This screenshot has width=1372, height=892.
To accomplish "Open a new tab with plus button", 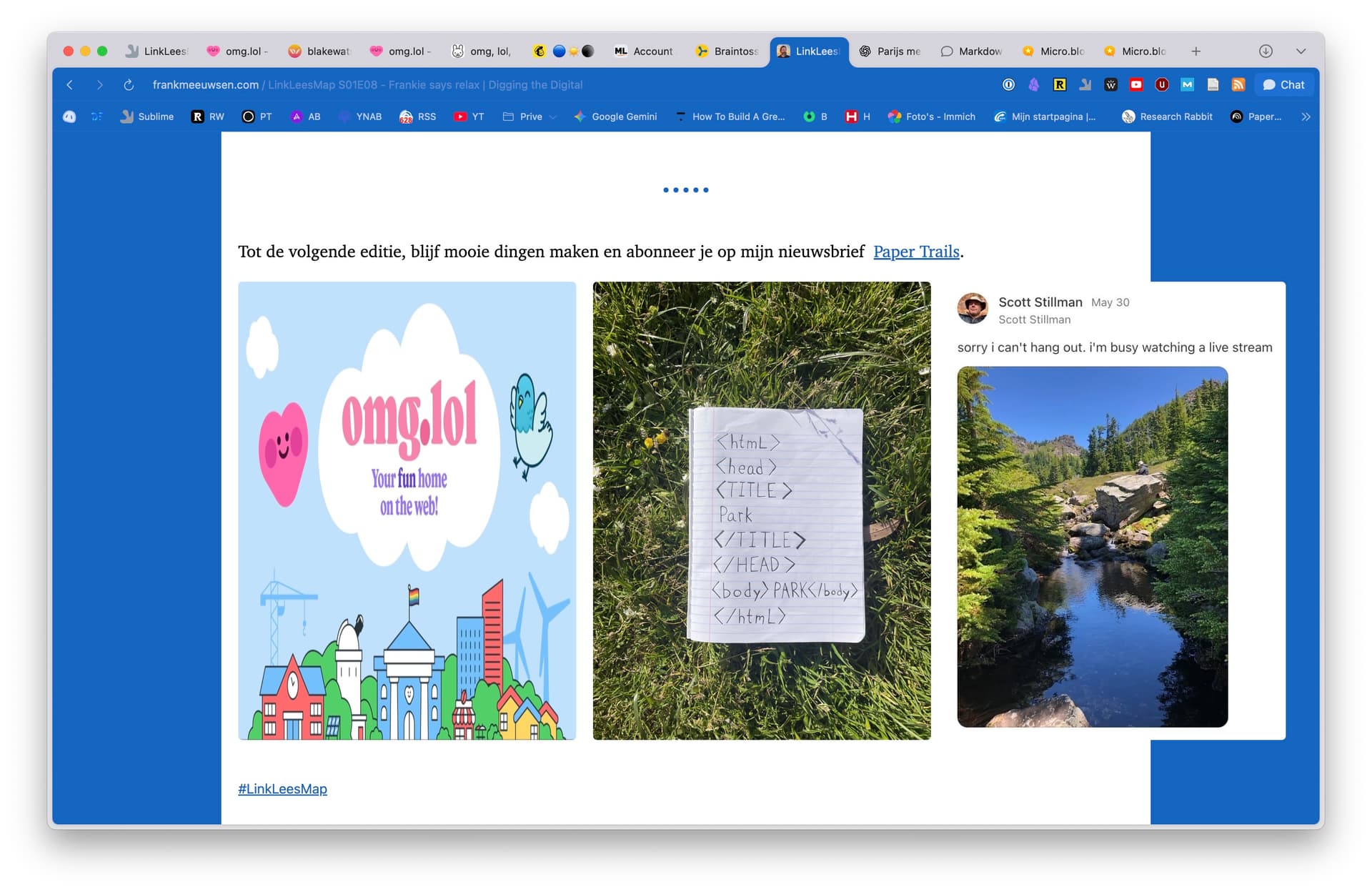I will (x=1195, y=51).
